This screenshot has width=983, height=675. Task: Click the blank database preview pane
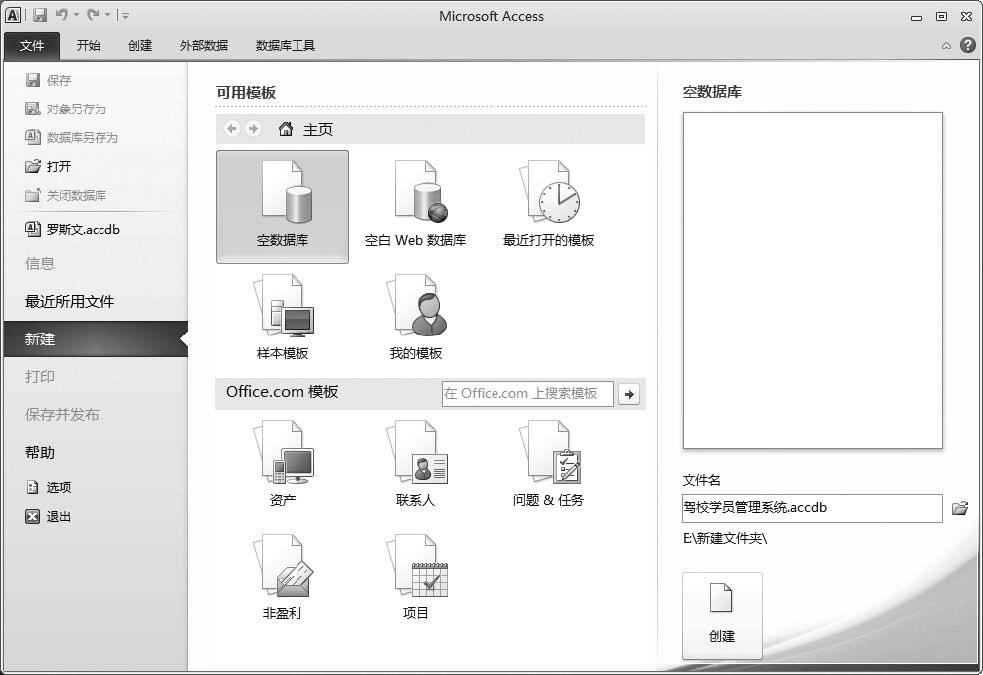[812, 281]
